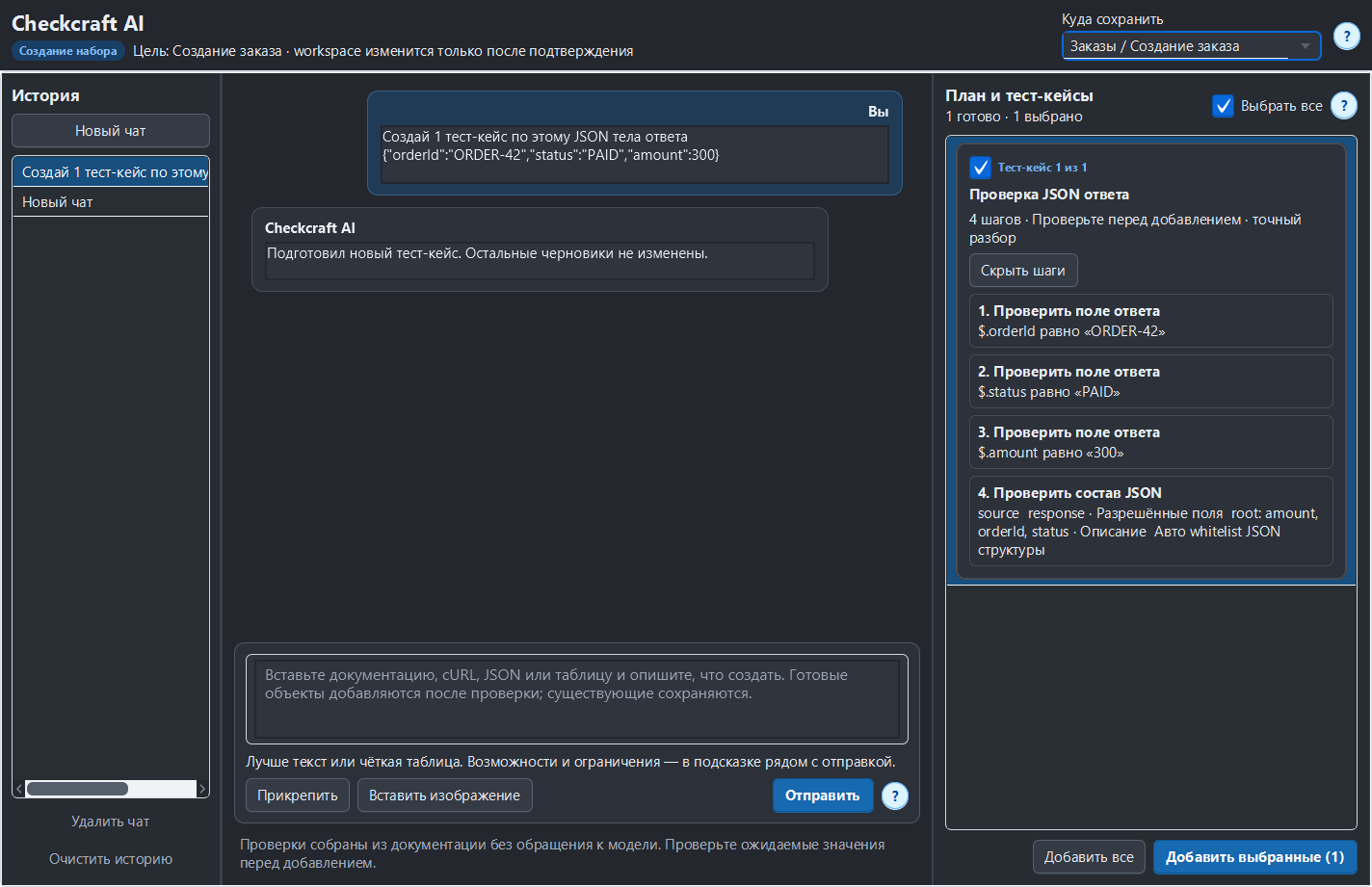
Task: Collapse steps with Скрыть шаги
Action: [x=1023, y=271]
